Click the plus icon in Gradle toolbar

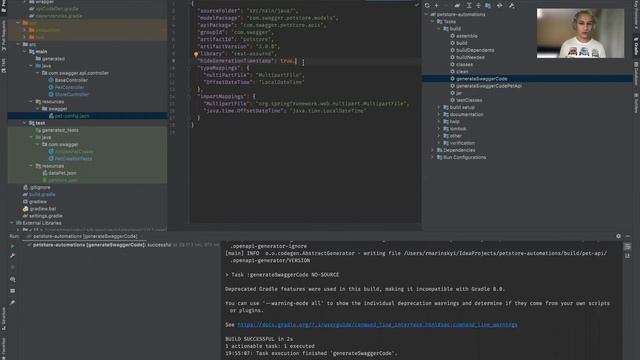coord(436,6)
